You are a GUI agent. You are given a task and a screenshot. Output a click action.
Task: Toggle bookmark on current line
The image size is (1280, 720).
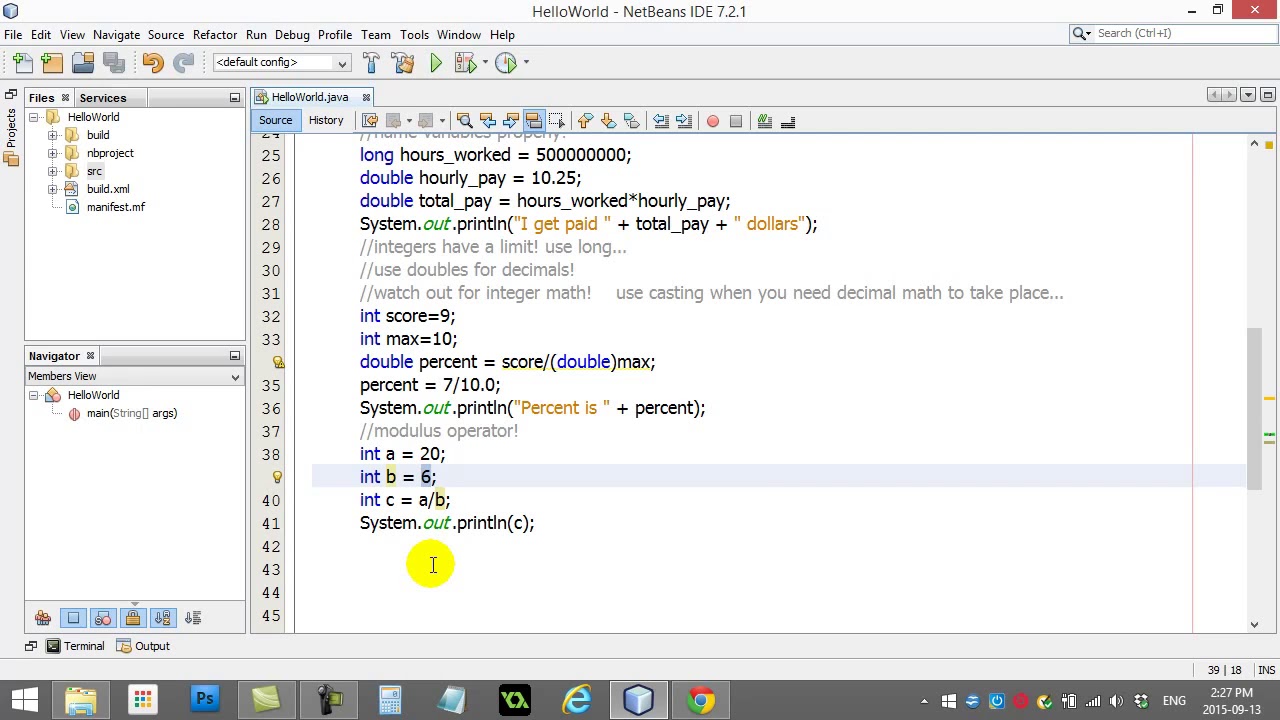[x=631, y=121]
